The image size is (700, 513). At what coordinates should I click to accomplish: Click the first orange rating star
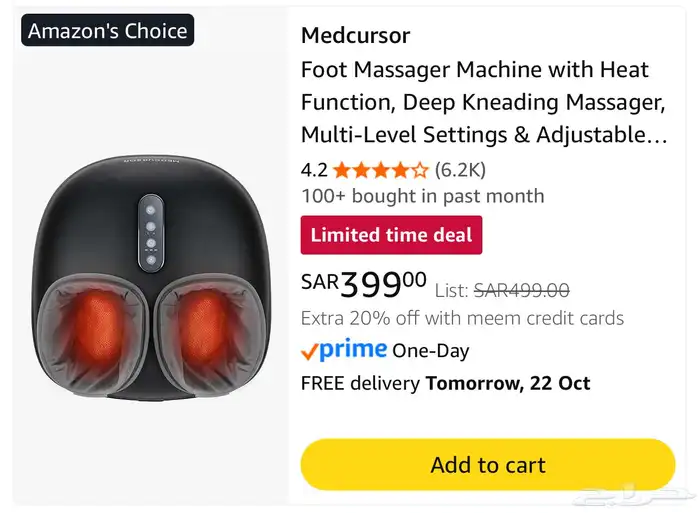coord(342,170)
